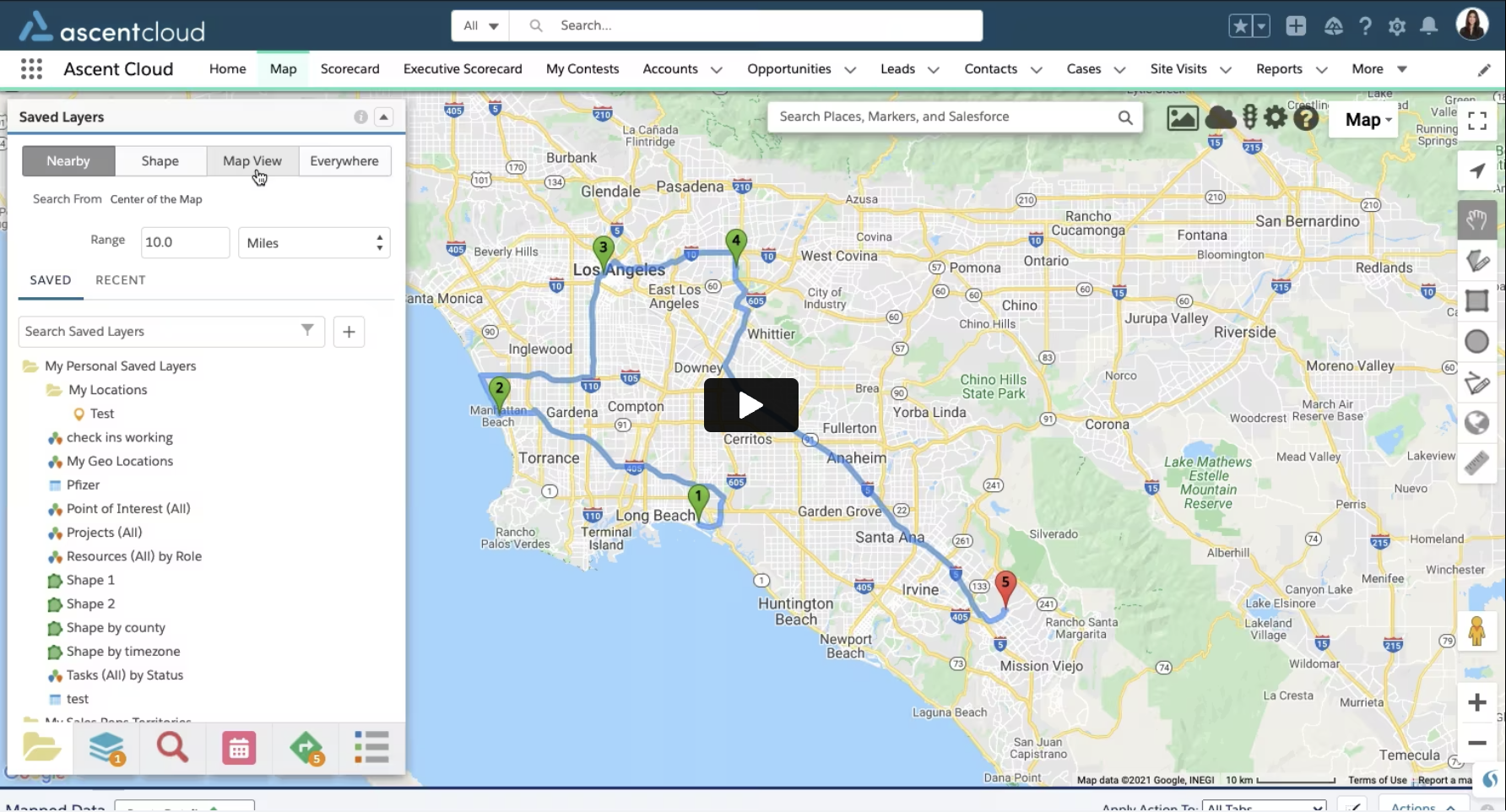Zoom out on the map
Image resolution: width=1506 pixels, height=812 pixels.
tap(1476, 743)
